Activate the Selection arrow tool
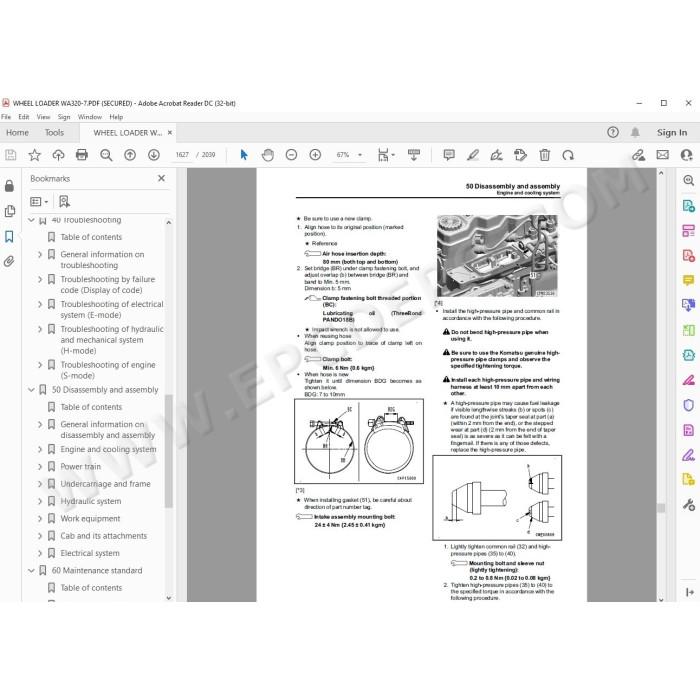Screen dimensions: 700x700 point(244,155)
